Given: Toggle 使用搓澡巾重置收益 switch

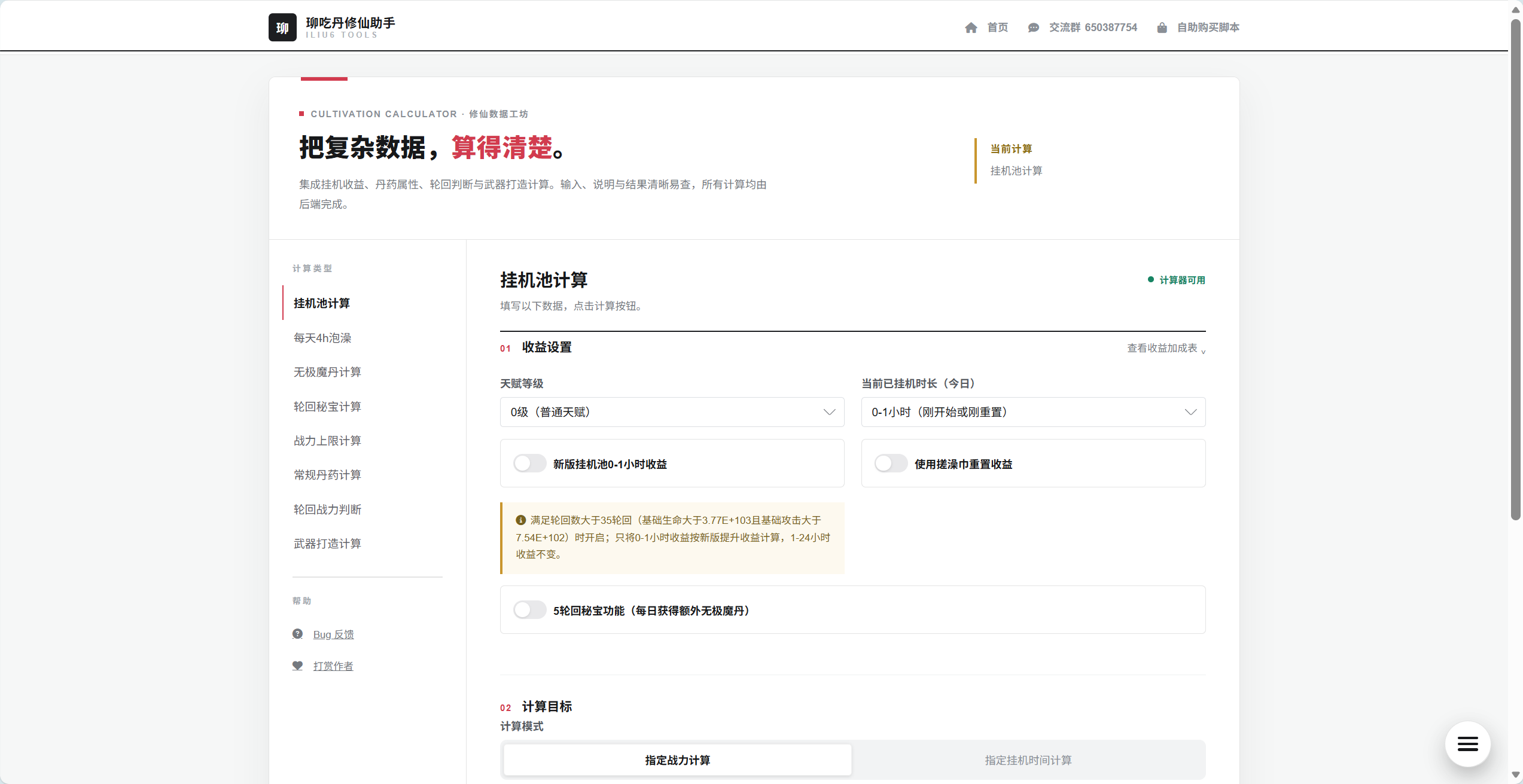Looking at the screenshot, I should [x=891, y=463].
